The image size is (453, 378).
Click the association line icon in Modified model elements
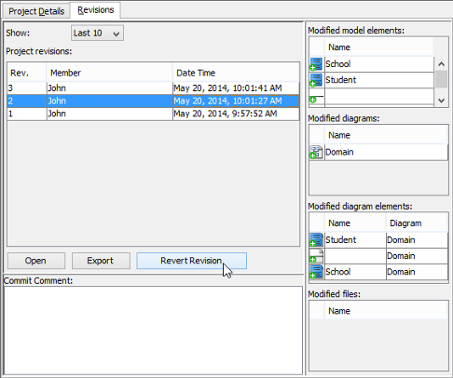click(x=316, y=98)
